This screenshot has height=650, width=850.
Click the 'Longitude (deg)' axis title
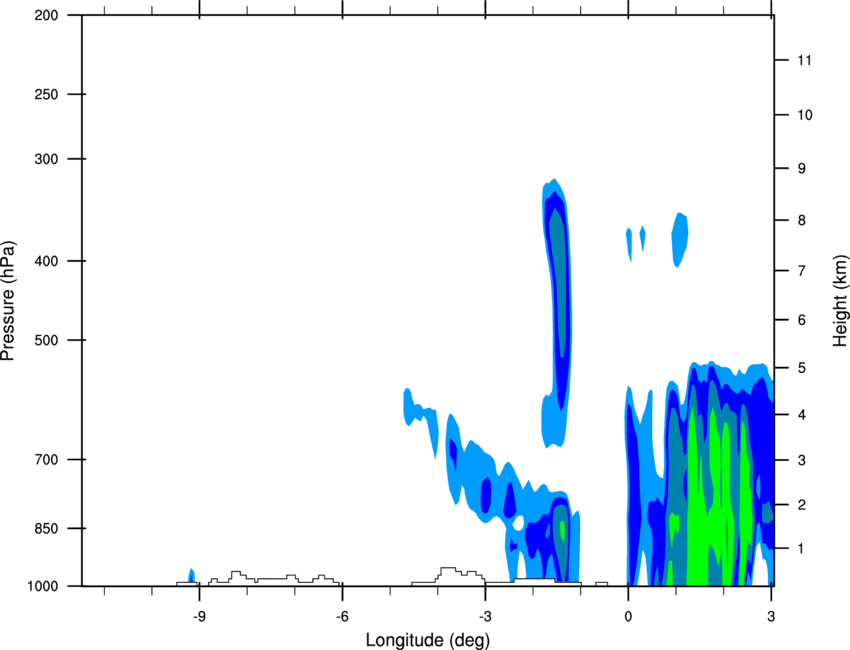point(428,640)
